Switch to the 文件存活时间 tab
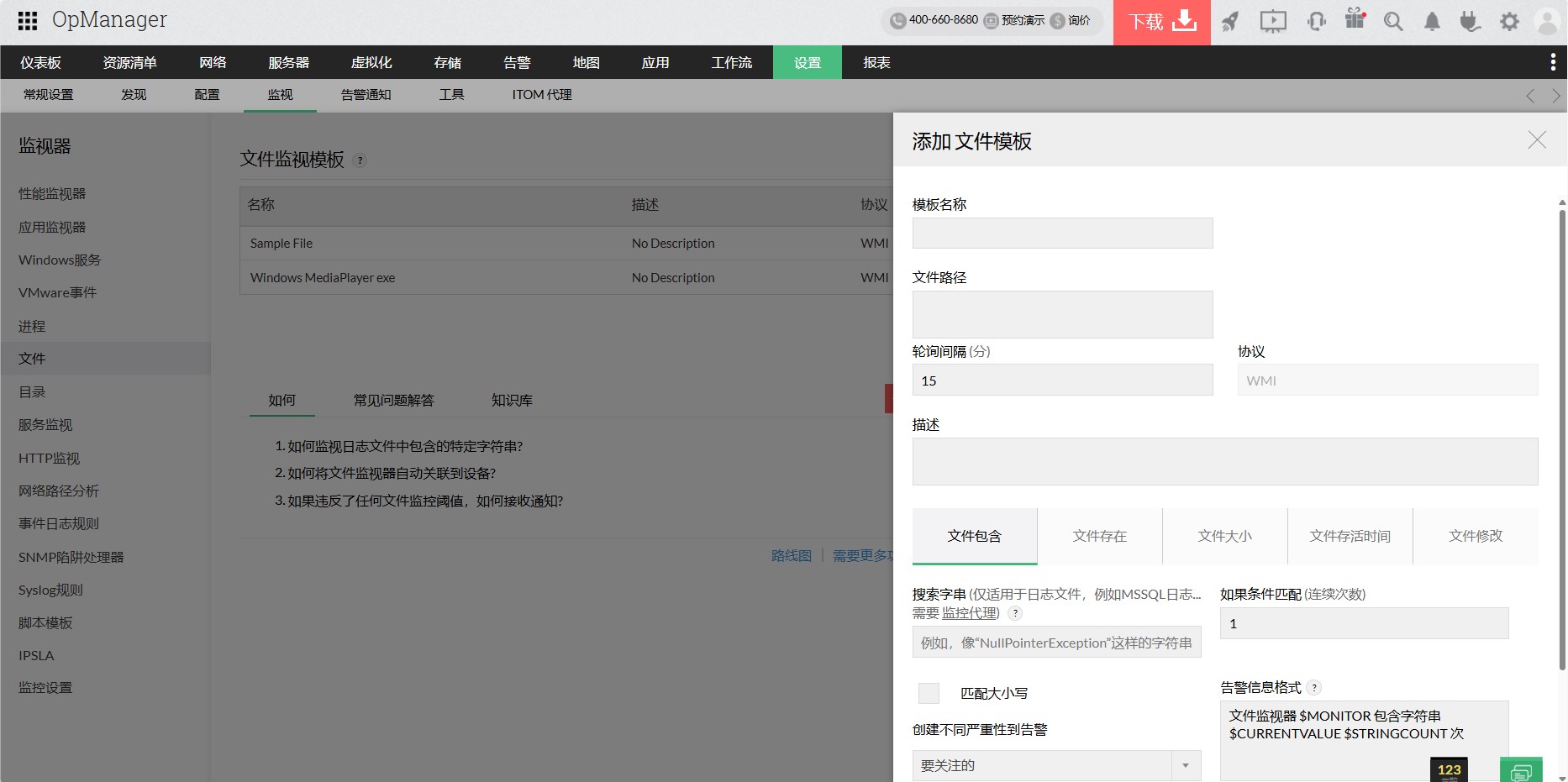The height and width of the screenshot is (782, 1568). pyautogui.click(x=1350, y=536)
